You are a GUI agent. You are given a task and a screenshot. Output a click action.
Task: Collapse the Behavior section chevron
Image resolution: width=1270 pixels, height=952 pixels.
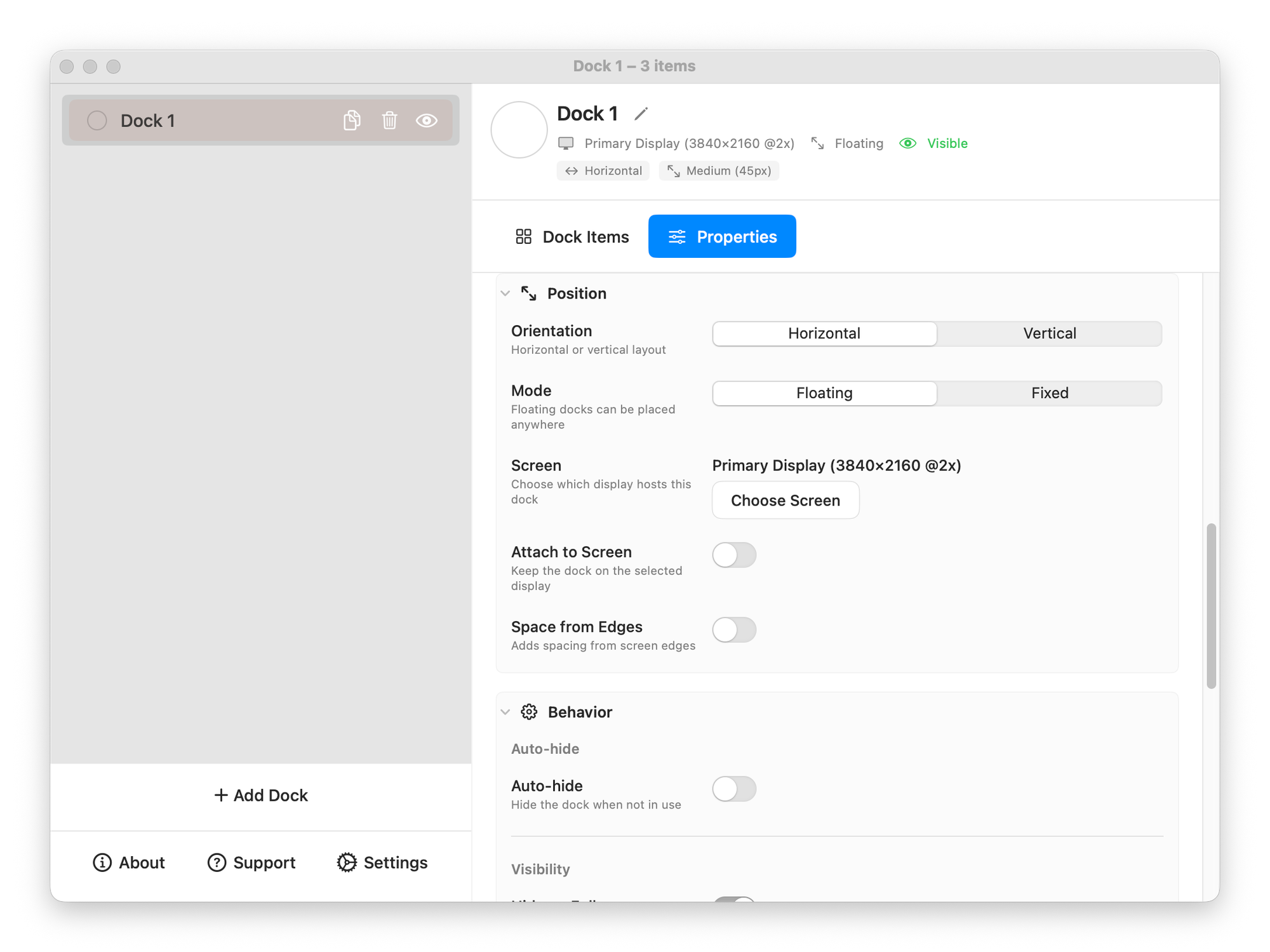[505, 712]
